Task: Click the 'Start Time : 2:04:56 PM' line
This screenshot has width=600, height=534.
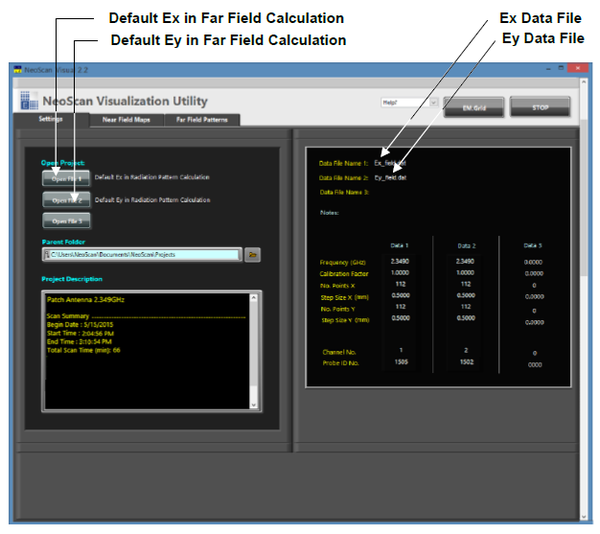Action: pyautogui.click(x=80, y=334)
